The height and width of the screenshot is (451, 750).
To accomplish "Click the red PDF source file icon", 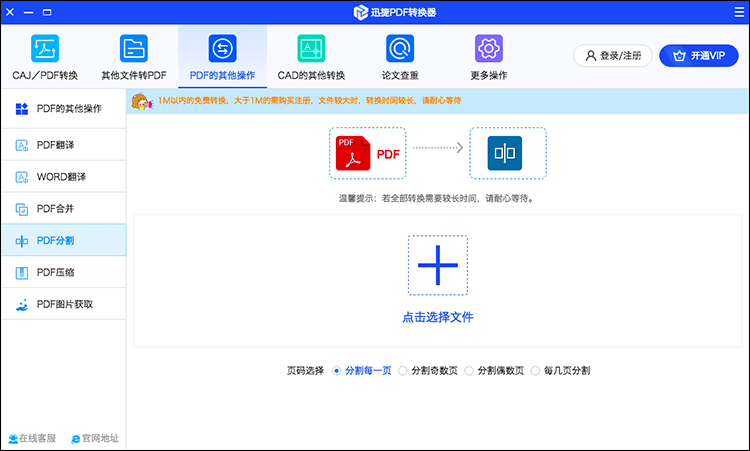I will 353,153.
